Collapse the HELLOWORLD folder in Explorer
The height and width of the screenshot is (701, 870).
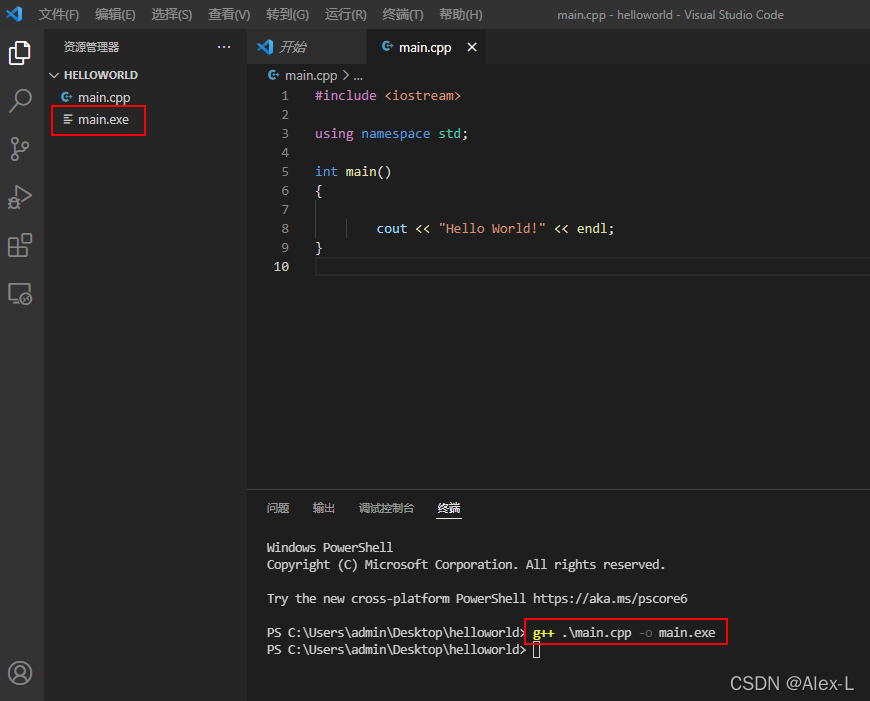coord(54,74)
